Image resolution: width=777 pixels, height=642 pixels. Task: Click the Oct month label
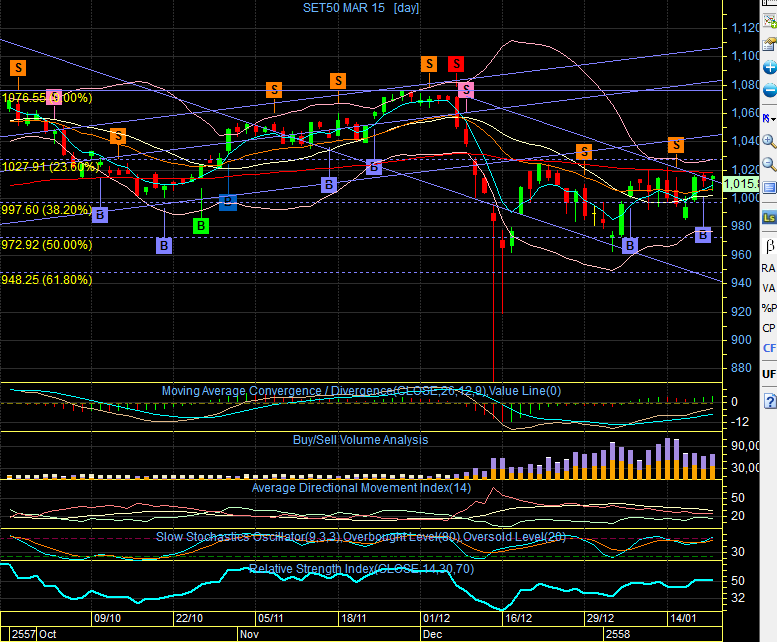[48, 634]
